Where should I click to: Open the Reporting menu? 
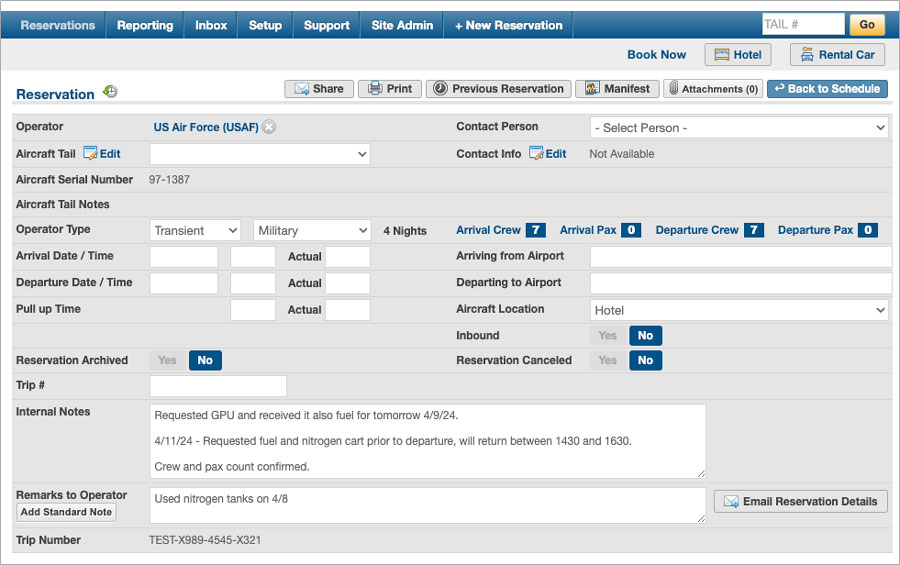tap(145, 25)
